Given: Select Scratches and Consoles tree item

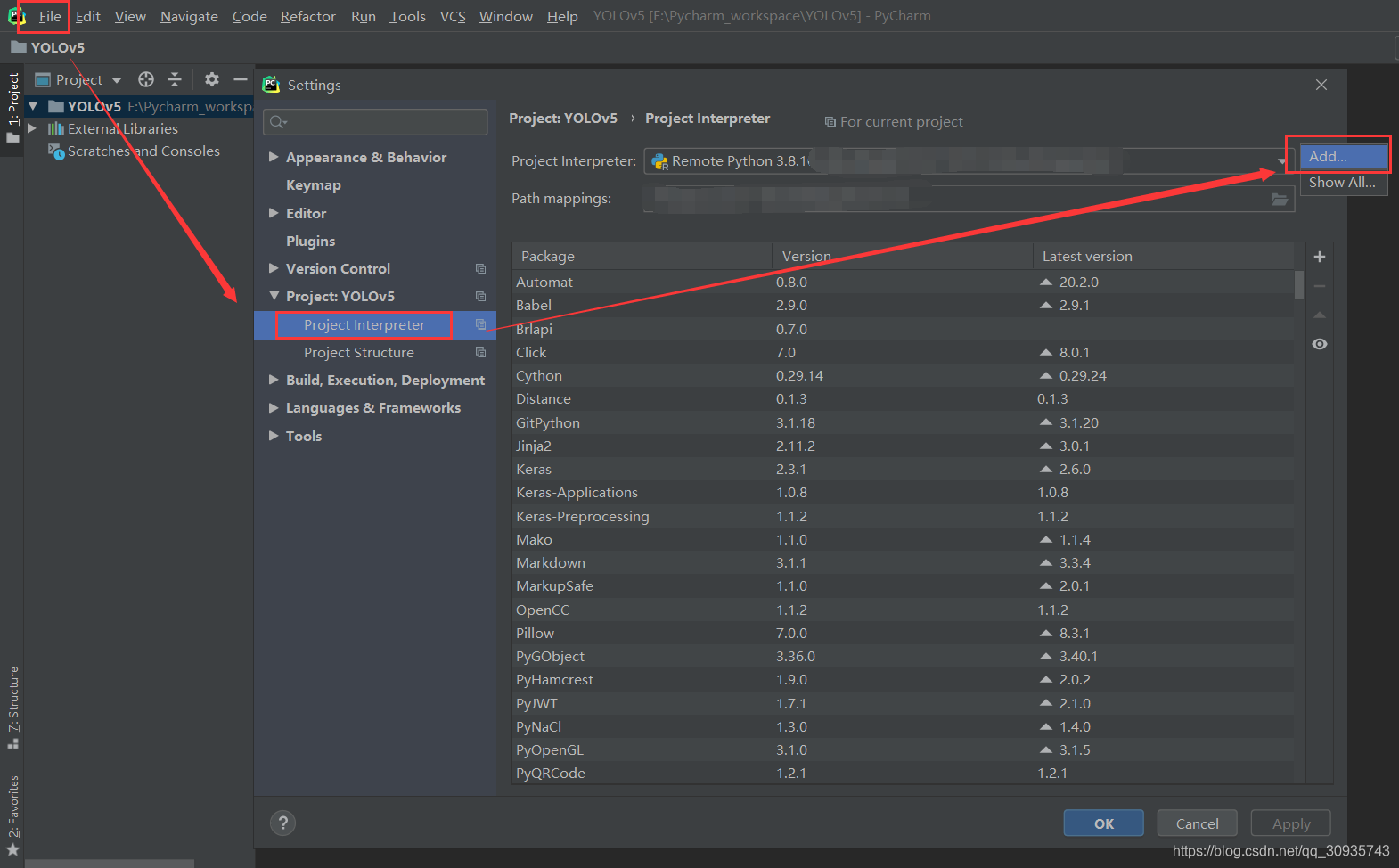Looking at the screenshot, I should pyautogui.click(x=143, y=151).
